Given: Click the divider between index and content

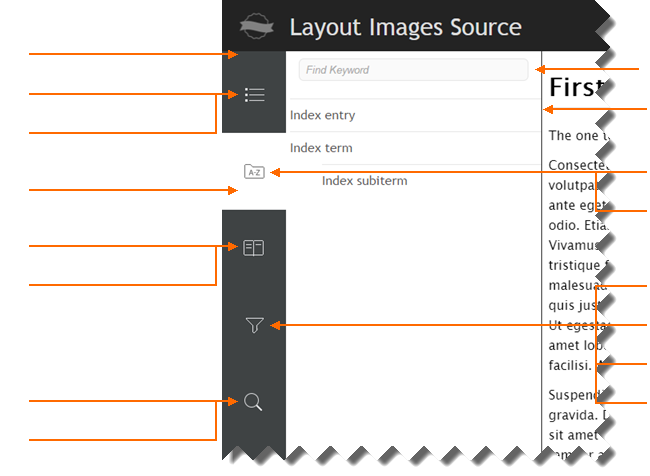Looking at the screenshot, I should click(541, 300).
